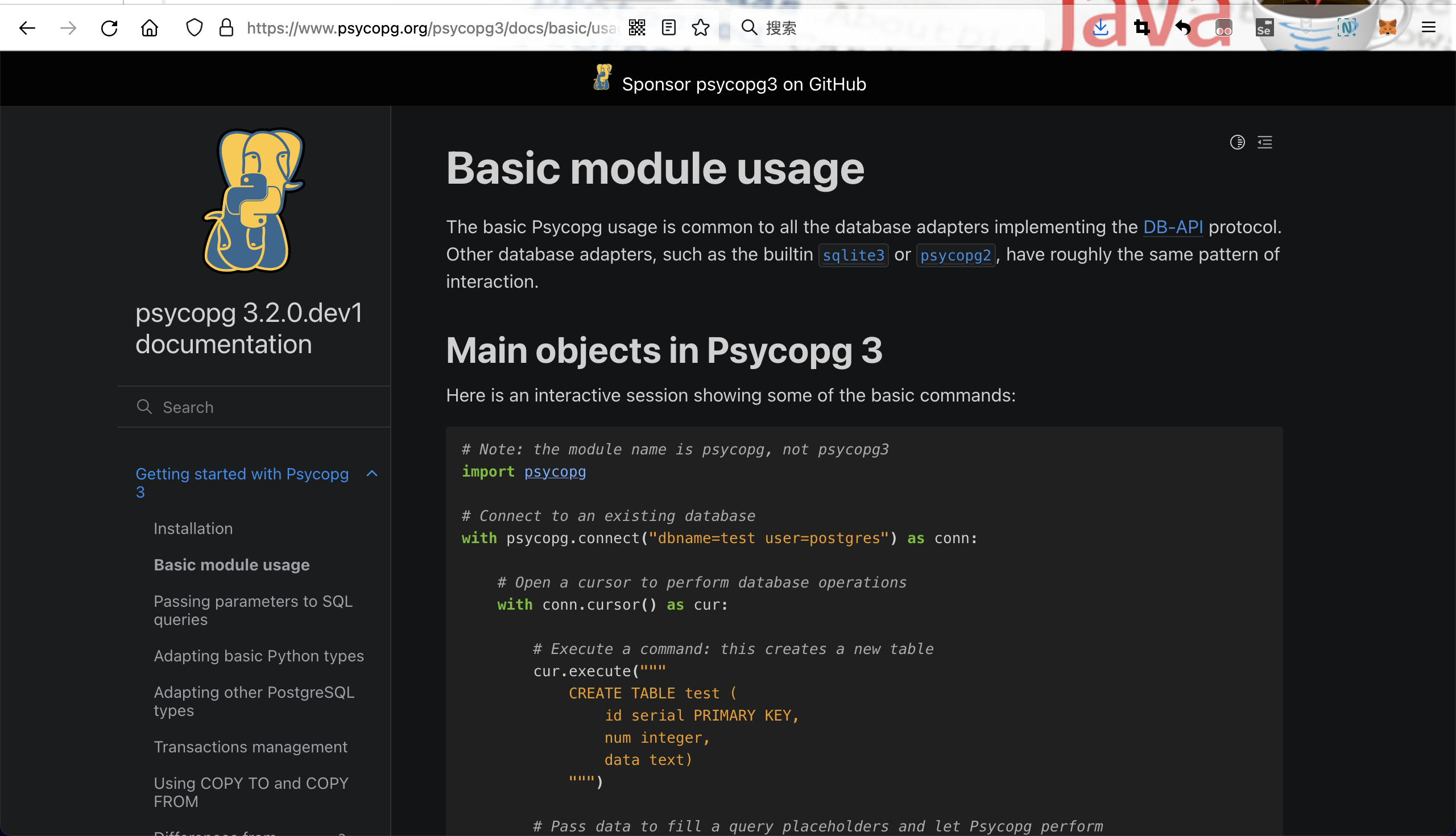The image size is (1456, 836).
Task: Open the browser home page icon
Action: 150,27
